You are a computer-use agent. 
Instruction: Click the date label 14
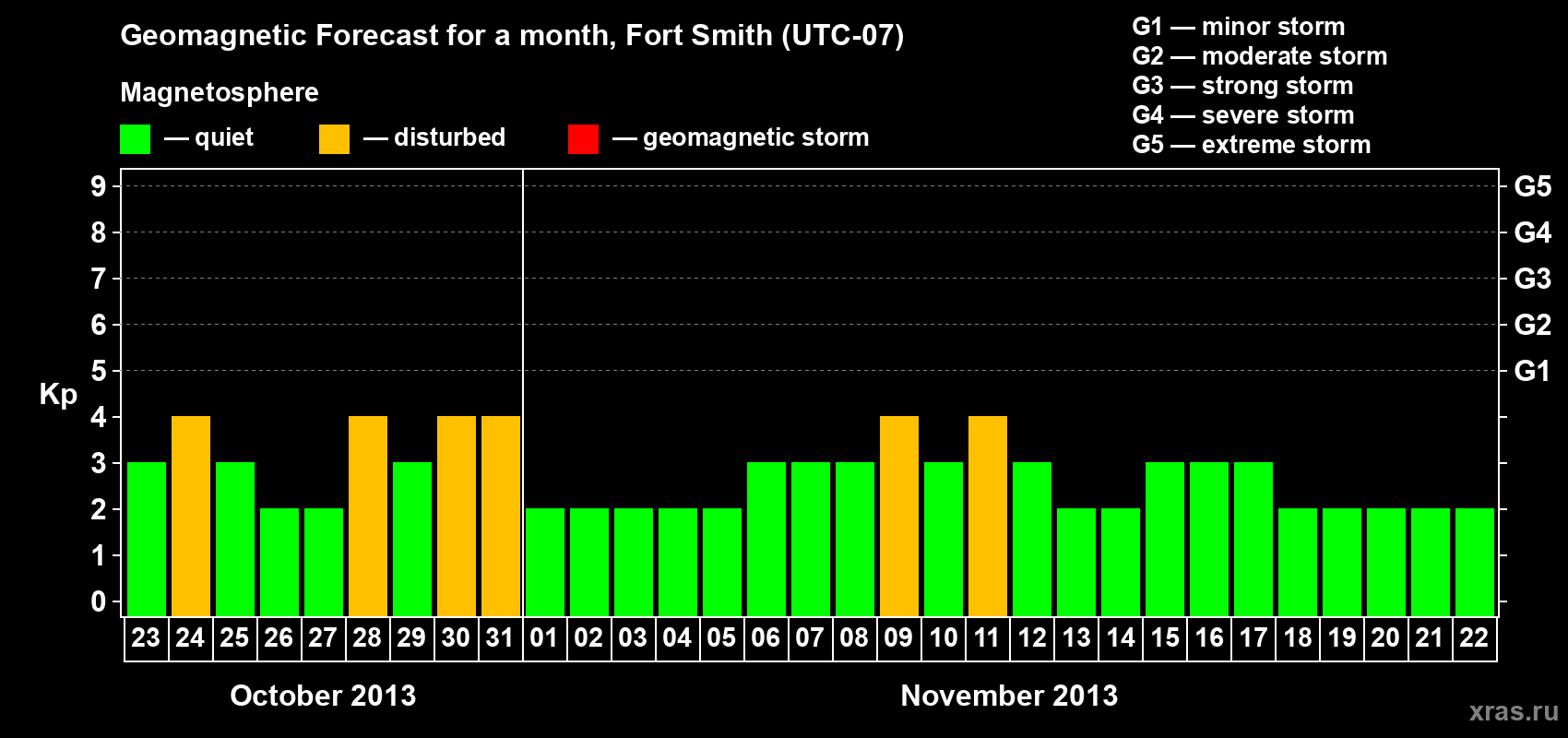(x=1120, y=637)
